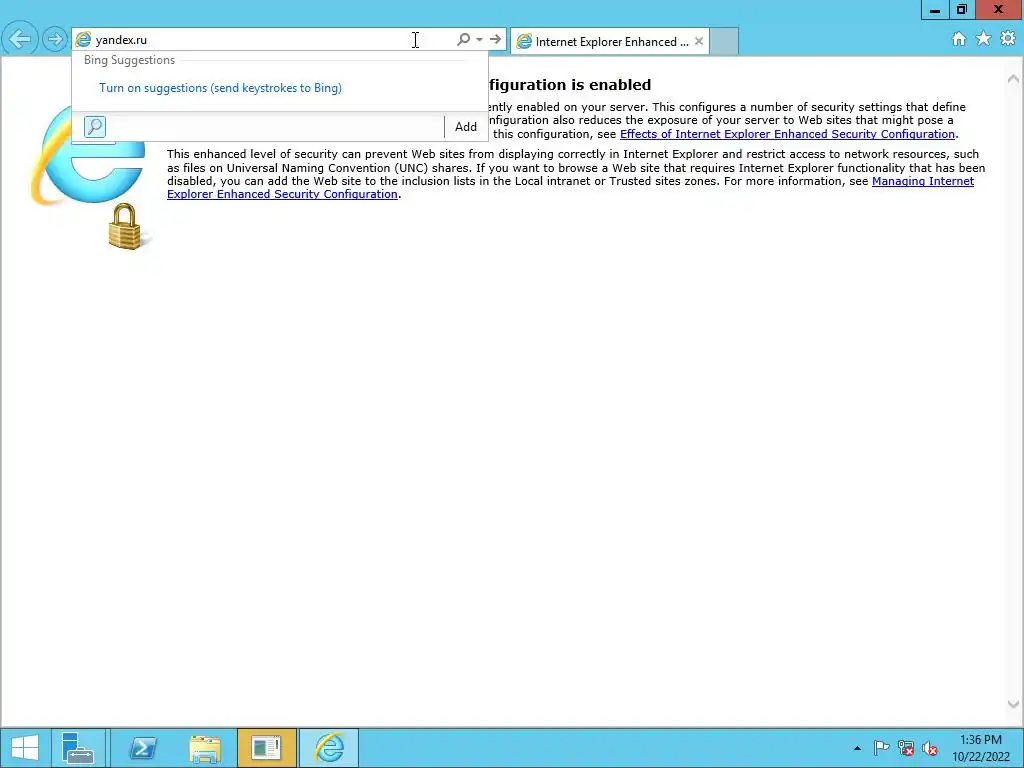The height and width of the screenshot is (768, 1024).
Task: Close the Internet Explorer Enhanced tab
Action: pos(699,41)
